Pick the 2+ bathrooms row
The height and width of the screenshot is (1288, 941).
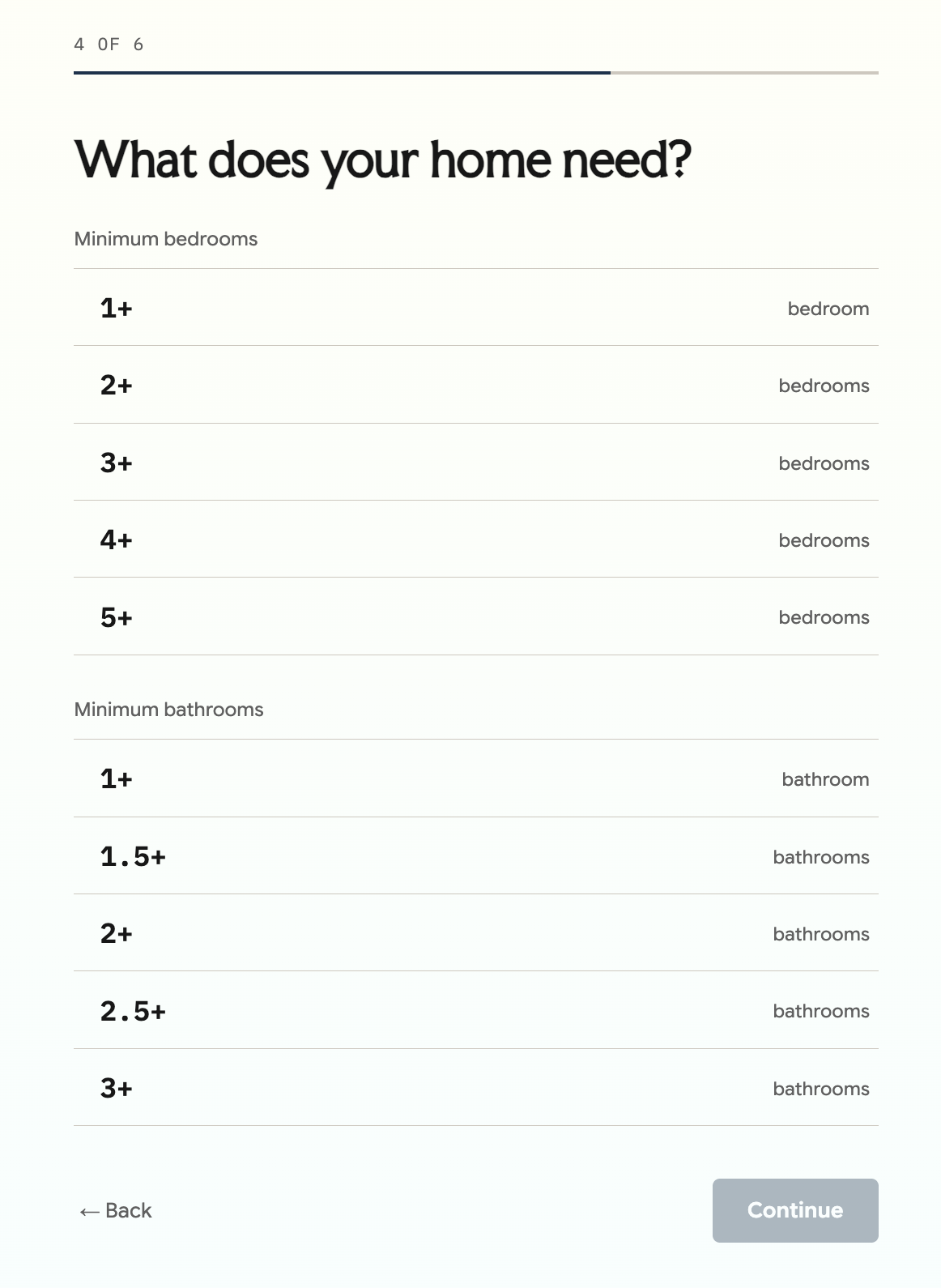476,933
